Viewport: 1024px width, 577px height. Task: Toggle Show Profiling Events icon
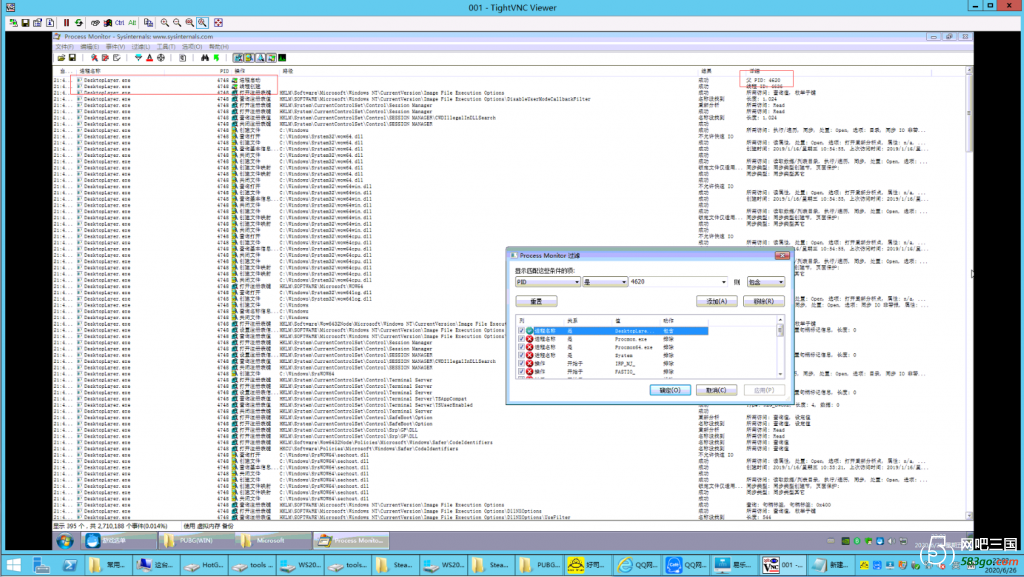pos(282,57)
